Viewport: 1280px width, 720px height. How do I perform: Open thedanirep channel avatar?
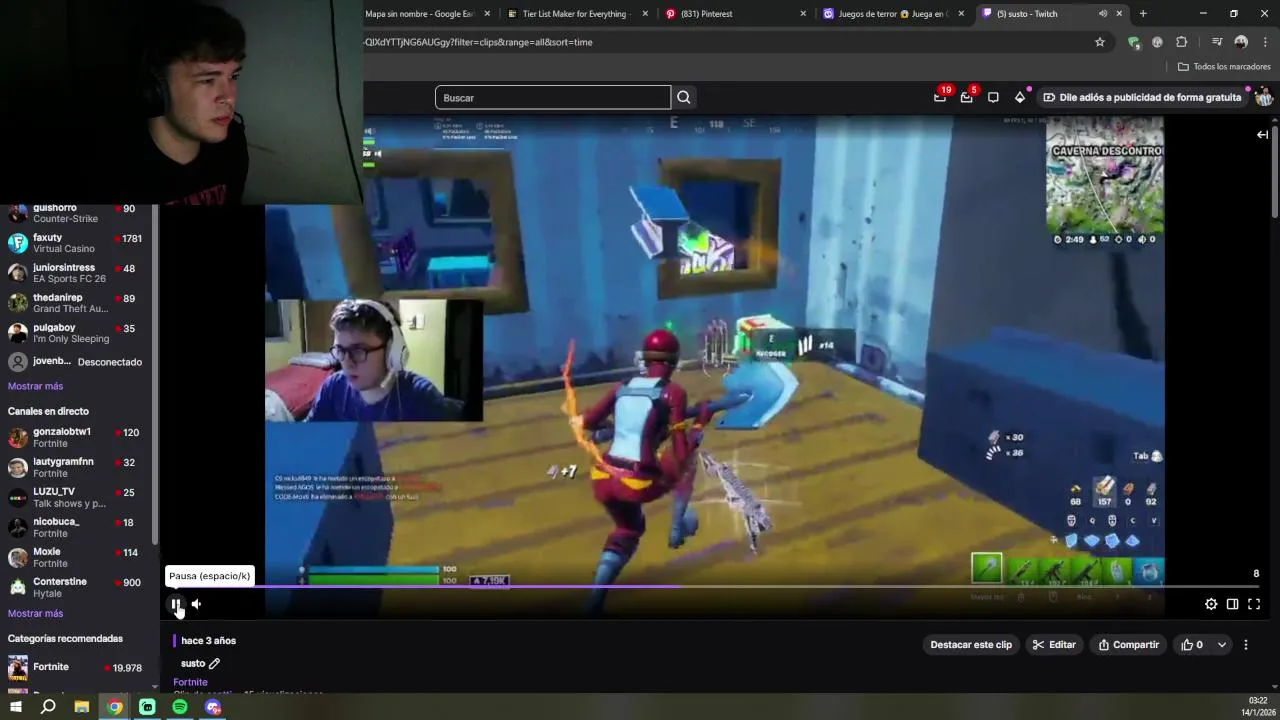[18, 303]
